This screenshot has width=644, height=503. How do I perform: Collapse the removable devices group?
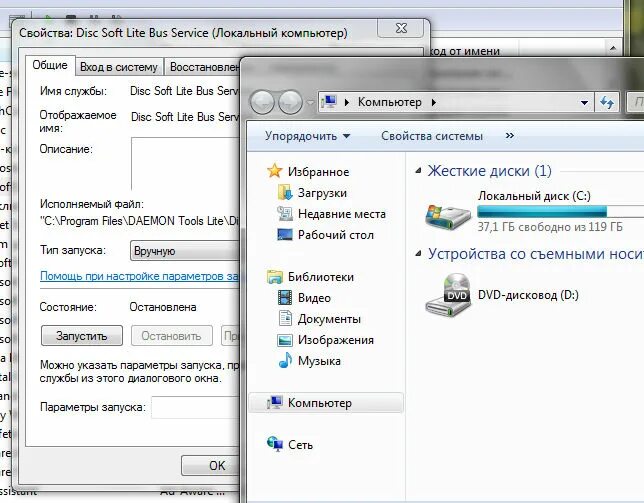[418, 254]
